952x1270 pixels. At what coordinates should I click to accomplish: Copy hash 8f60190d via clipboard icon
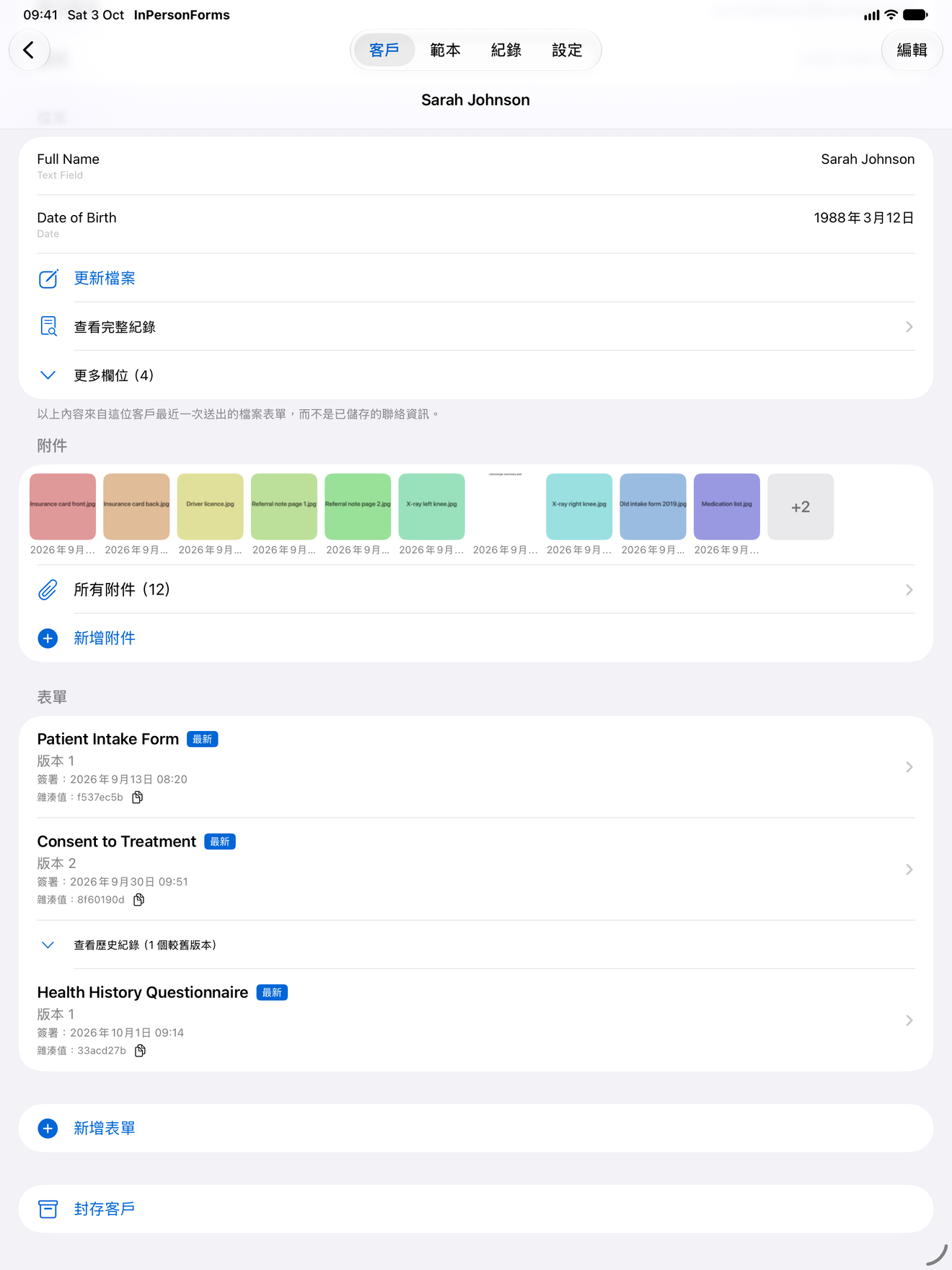(139, 900)
